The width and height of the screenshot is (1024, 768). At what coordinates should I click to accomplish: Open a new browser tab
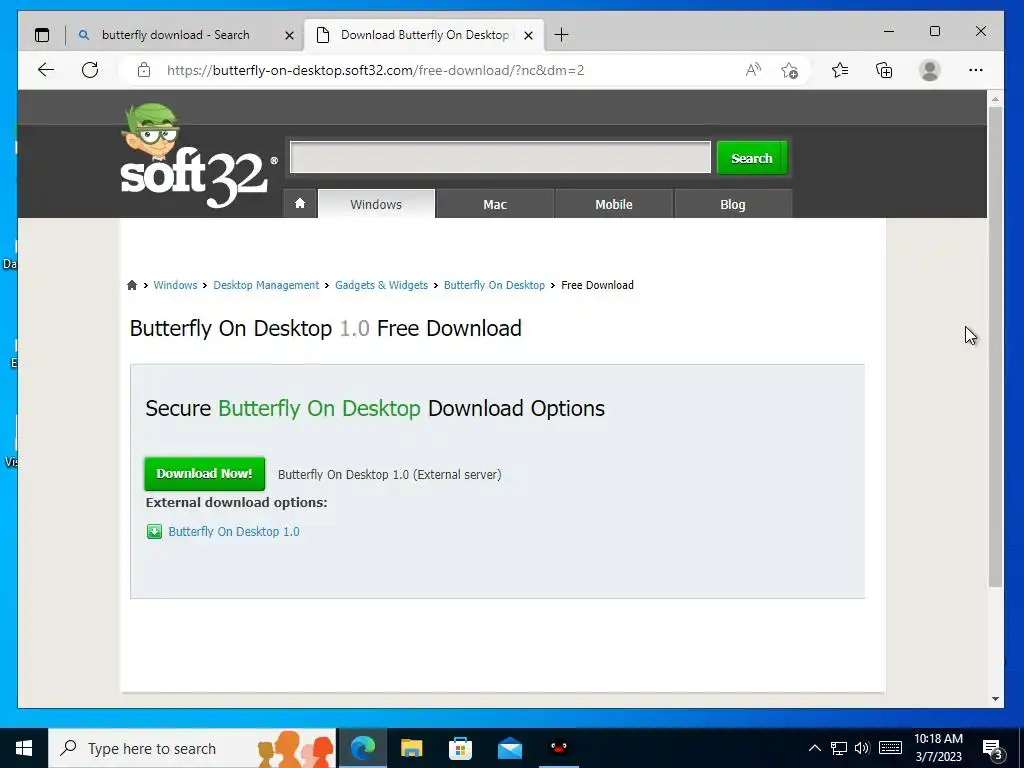pyautogui.click(x=561, y=35)
